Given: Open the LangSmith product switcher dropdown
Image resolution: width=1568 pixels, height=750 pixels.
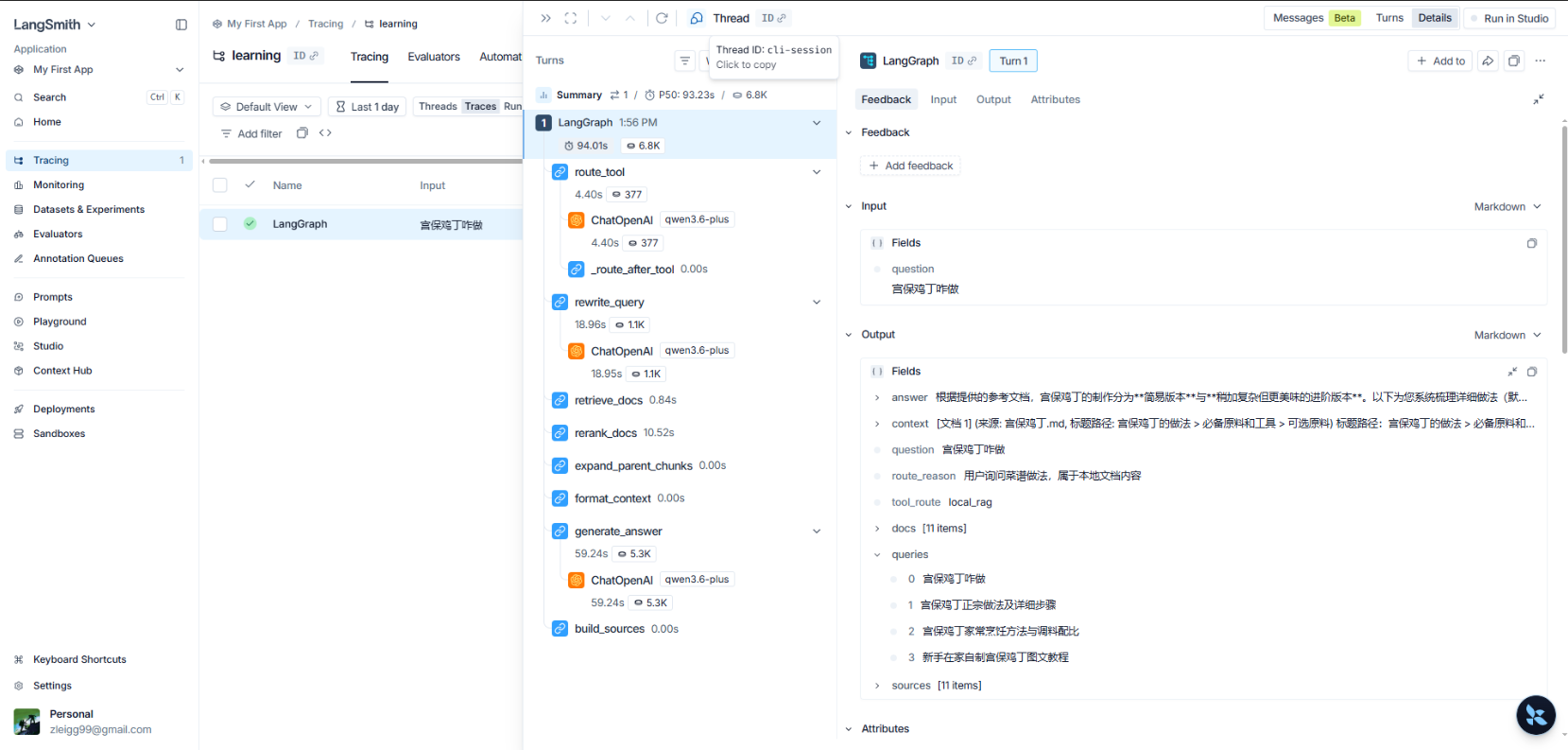Looking at the screenshot, I should click(55, 25).
